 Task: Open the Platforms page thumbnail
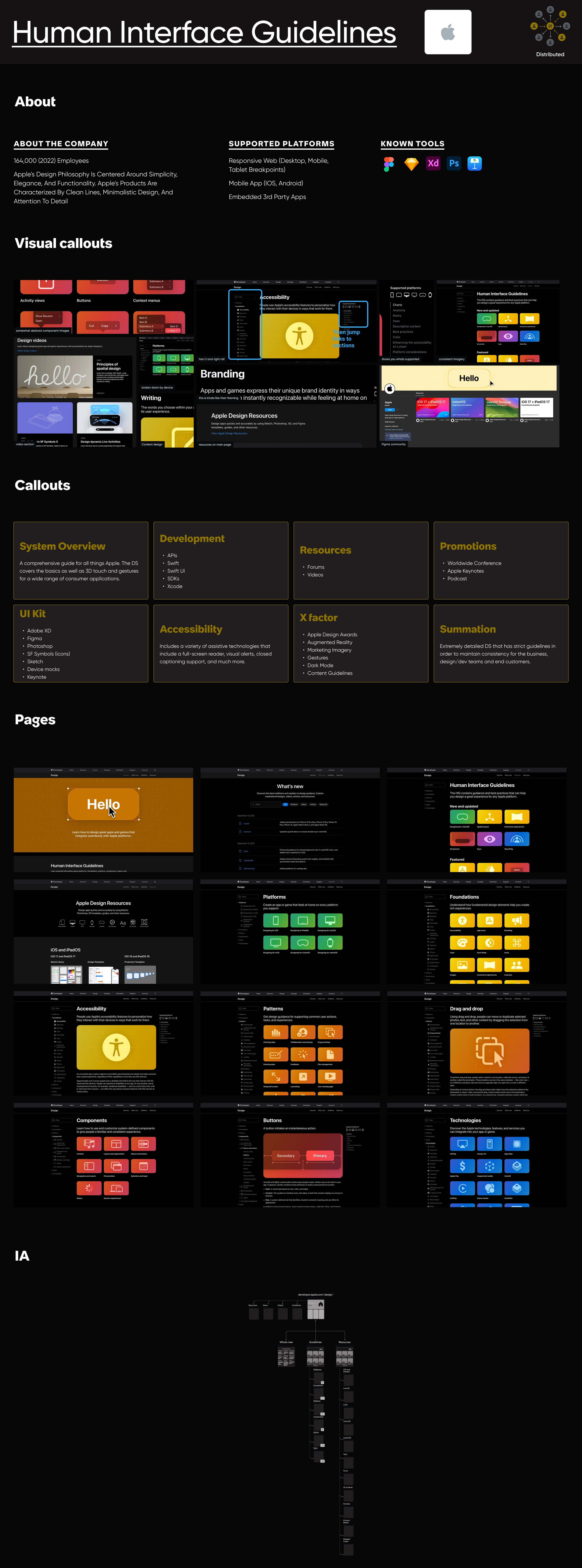click(290, 931)
